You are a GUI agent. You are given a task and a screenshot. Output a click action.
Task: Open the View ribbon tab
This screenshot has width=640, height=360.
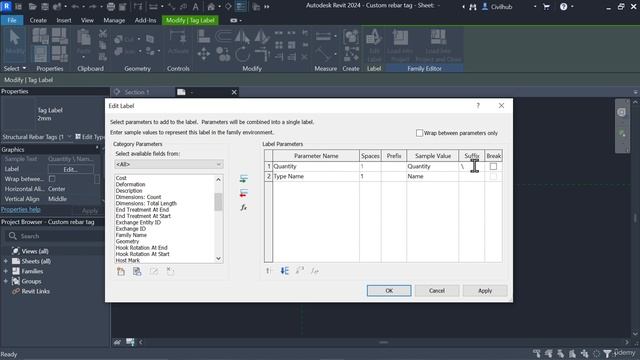tap(87, 20)
